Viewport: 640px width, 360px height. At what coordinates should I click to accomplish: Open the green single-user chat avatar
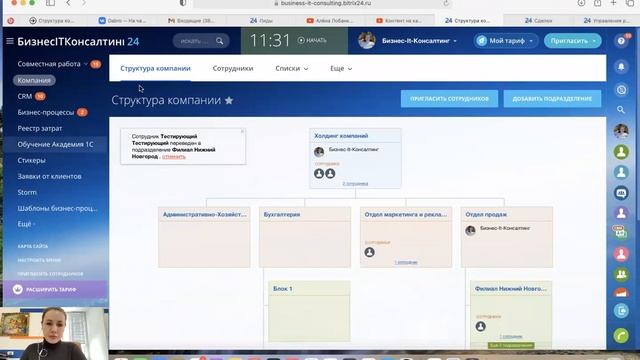coord(621,152)
